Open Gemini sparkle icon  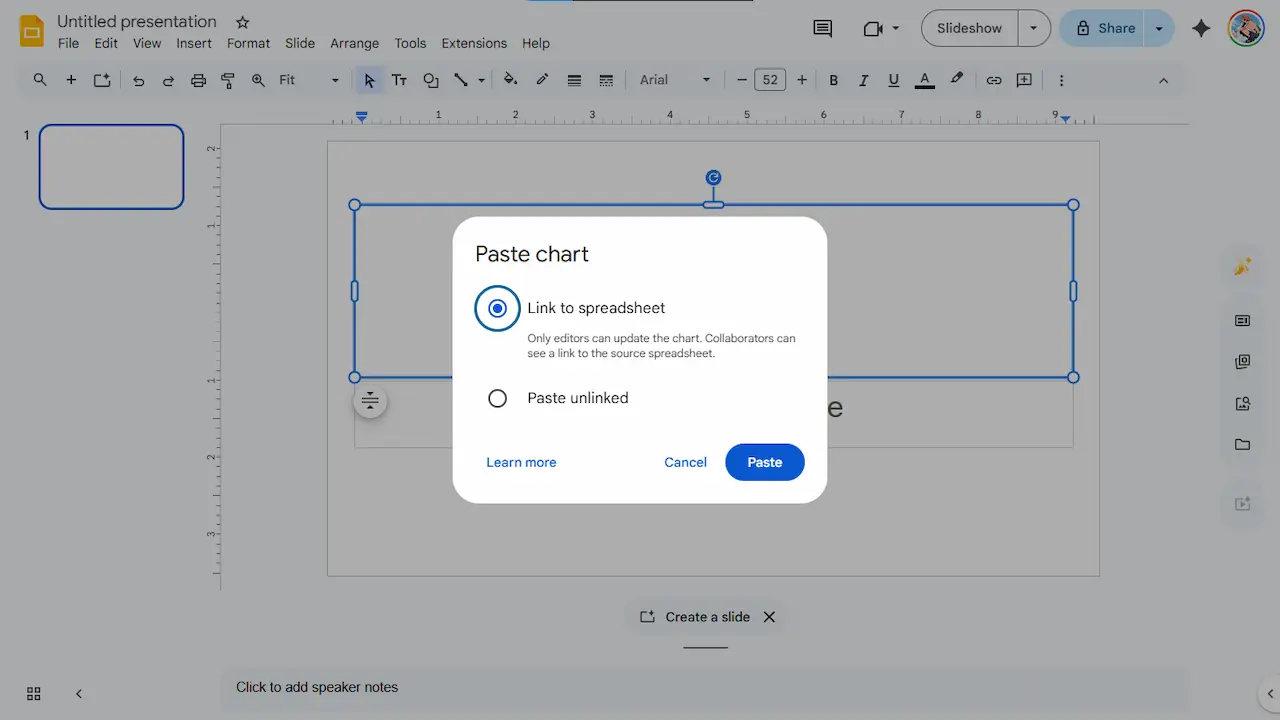1202,28
